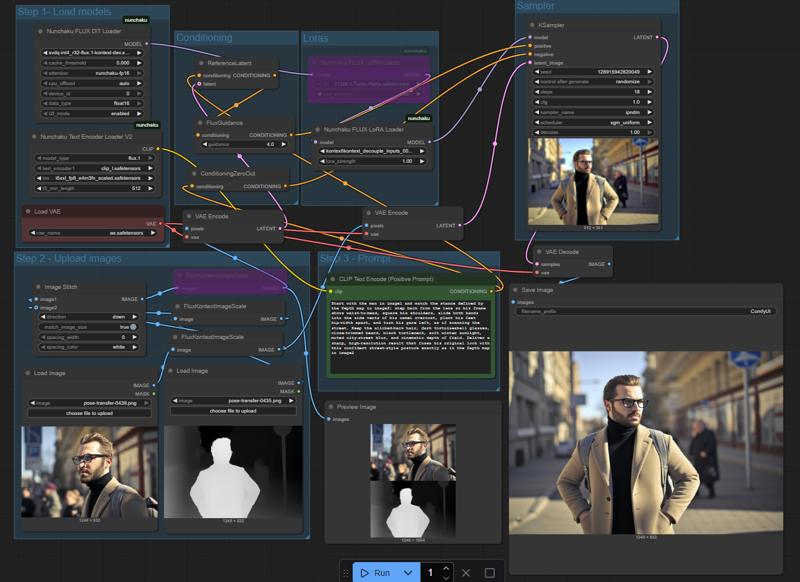Click choose file to upload under pose-transfer-0439.png

[x=89, y=412]
